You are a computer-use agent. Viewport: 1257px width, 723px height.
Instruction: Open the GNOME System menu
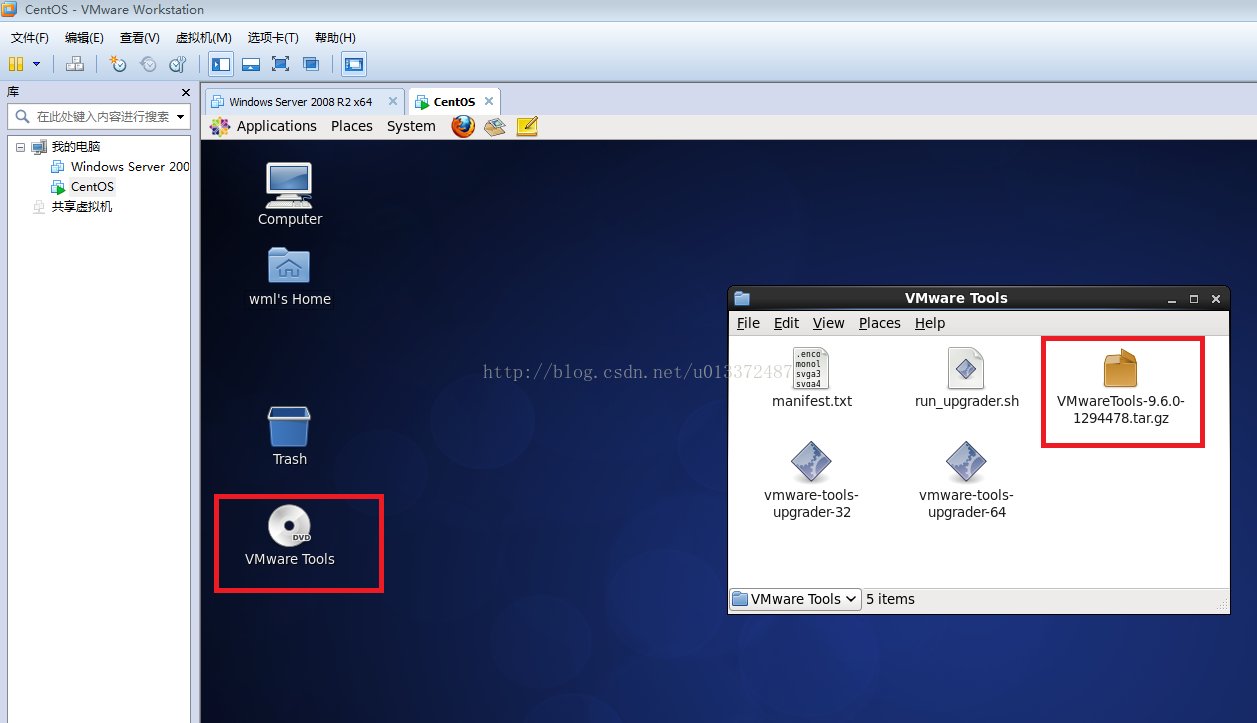pos(411,126)
